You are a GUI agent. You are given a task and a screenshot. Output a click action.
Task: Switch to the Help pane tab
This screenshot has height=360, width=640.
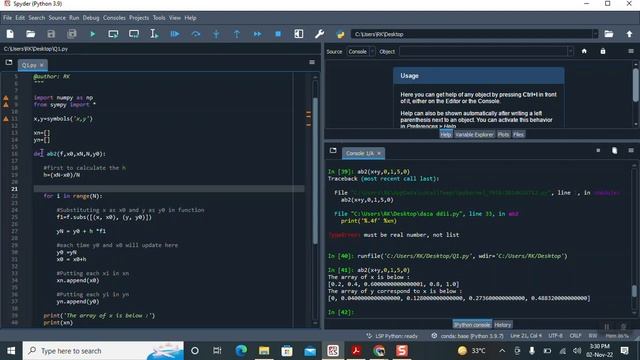[x=446, y=134]
